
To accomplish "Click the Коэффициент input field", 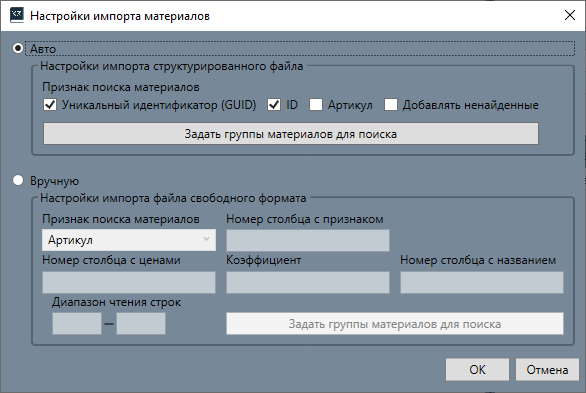I will [308, 282].
